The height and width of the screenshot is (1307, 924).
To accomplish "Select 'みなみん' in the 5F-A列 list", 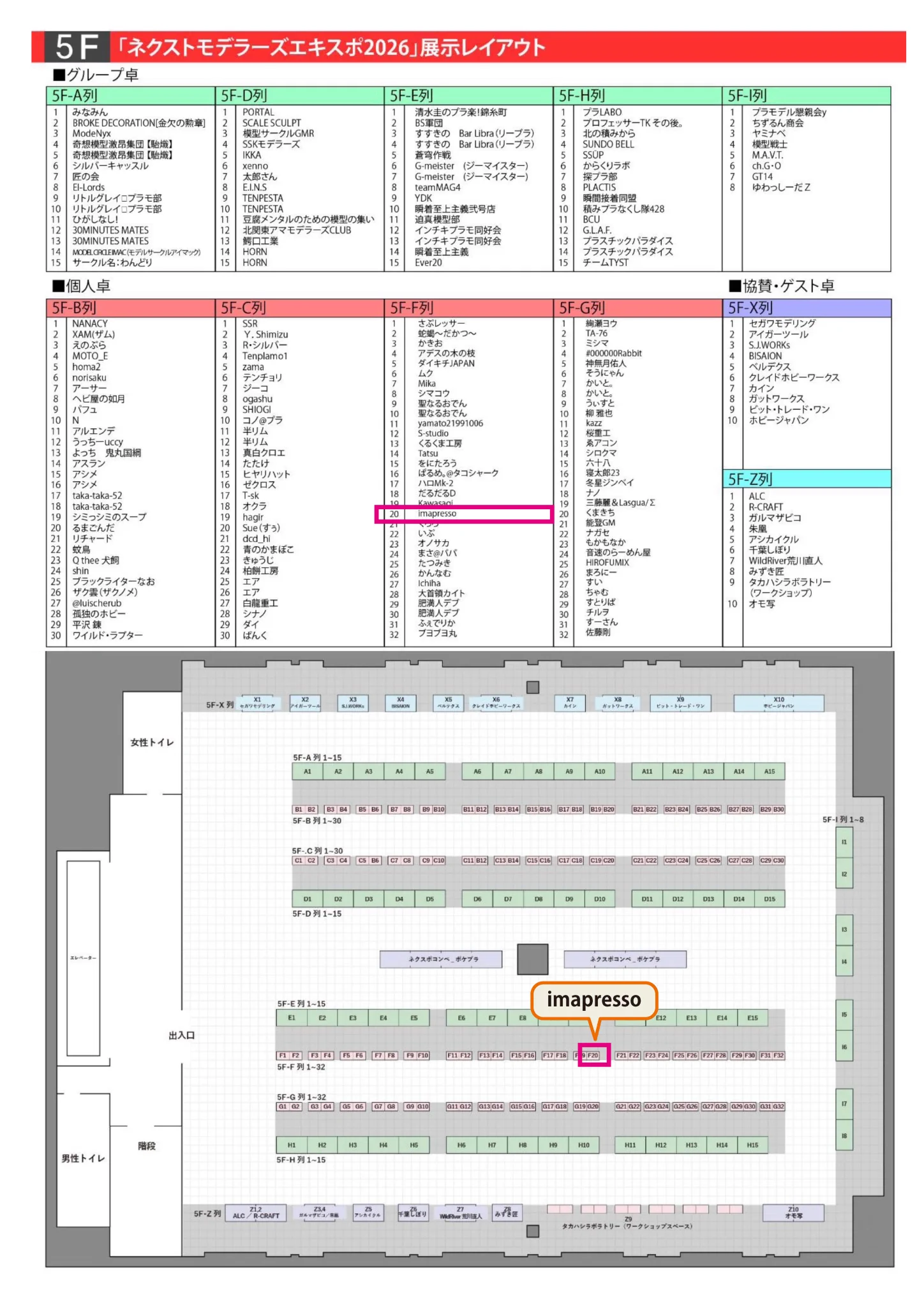I will point(90,112).
